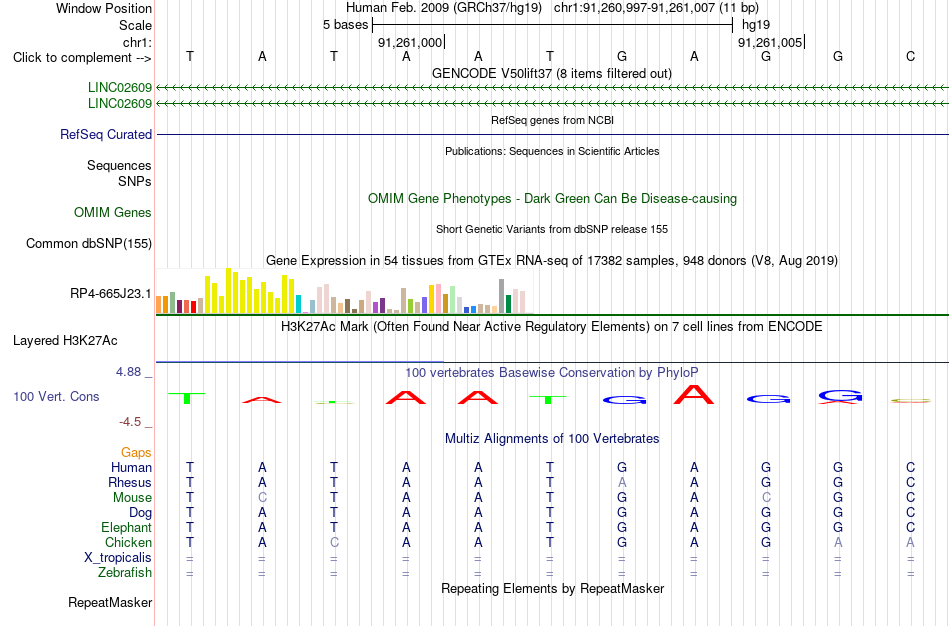The width and height of the screenshot is (950, 626).
Task: Click the orange Gaps label
Action: point(136,453)
